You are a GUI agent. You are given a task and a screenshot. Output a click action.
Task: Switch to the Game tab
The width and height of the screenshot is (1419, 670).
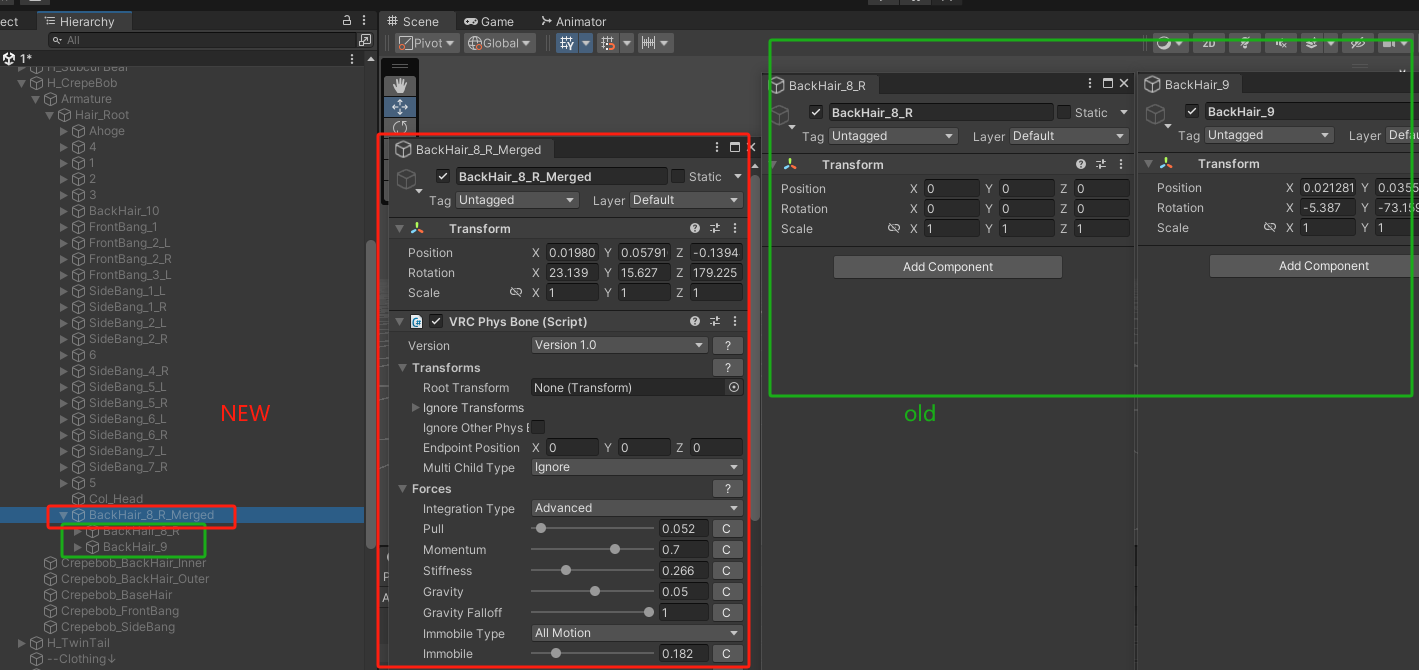[x=491, y=20]
